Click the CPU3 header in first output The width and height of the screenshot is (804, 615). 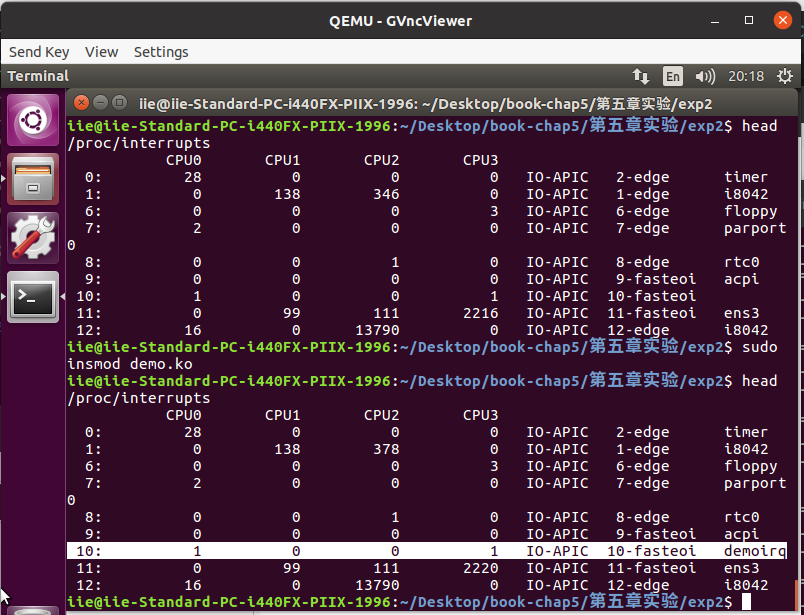(x=480, y=161)
